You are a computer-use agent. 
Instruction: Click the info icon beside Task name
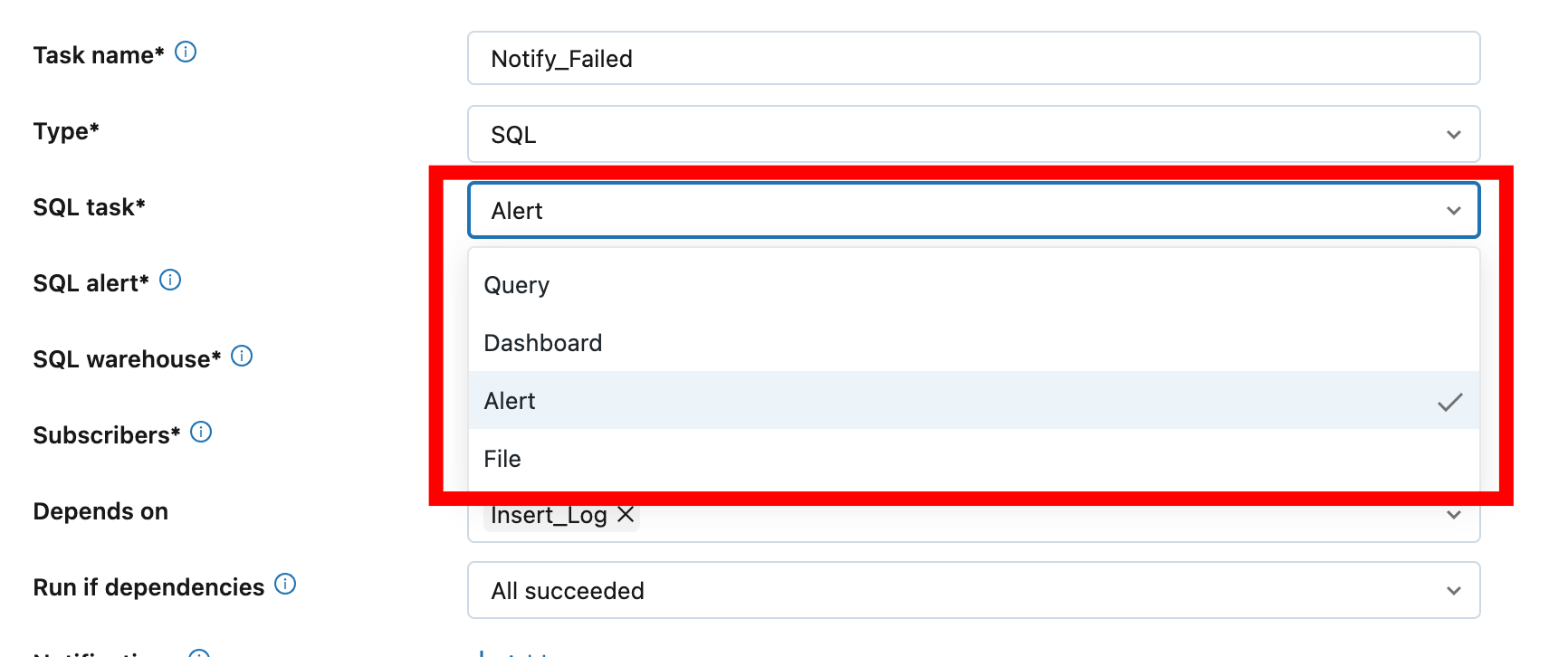[186, 52]
